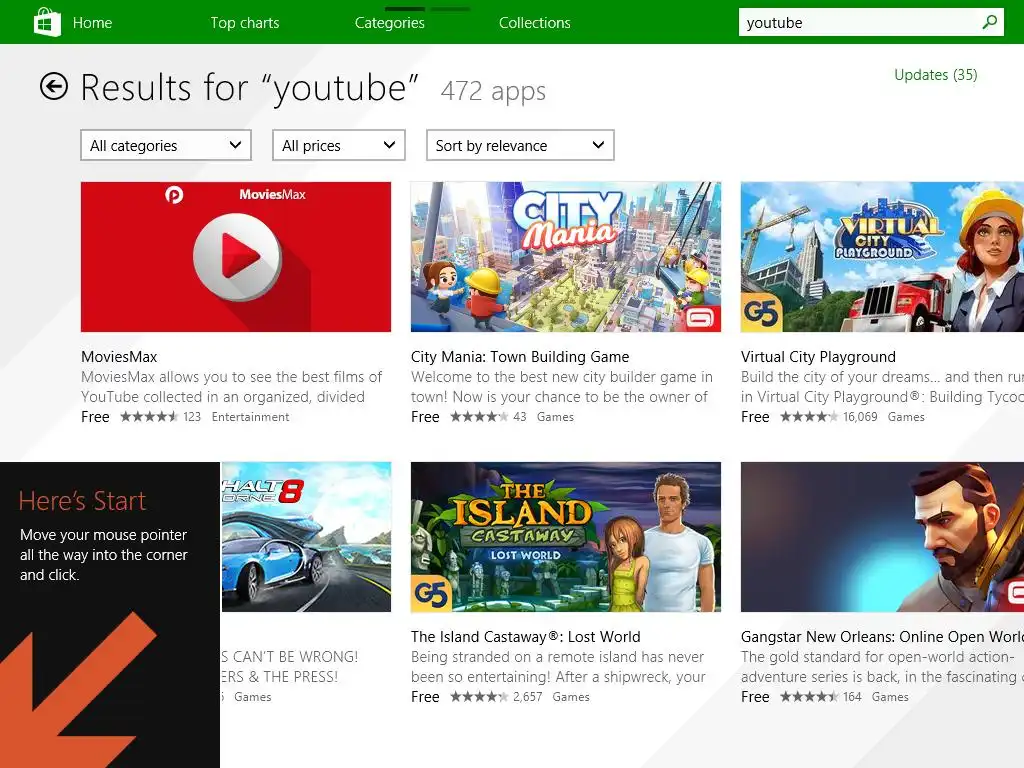Click the Gangstar New Orleans star rating
This screenshot has height=768, width=1024.
[x=808, y=697]
